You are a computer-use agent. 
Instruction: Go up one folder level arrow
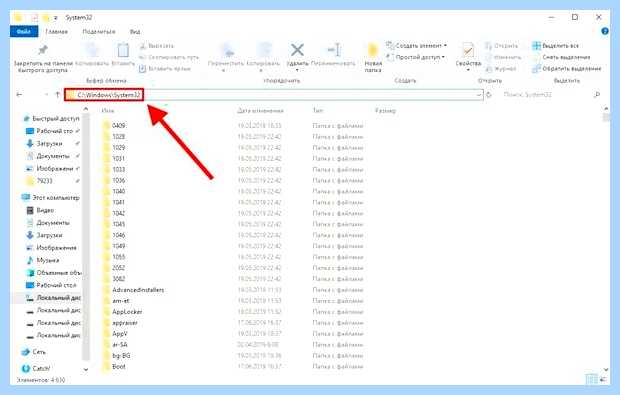58,94
